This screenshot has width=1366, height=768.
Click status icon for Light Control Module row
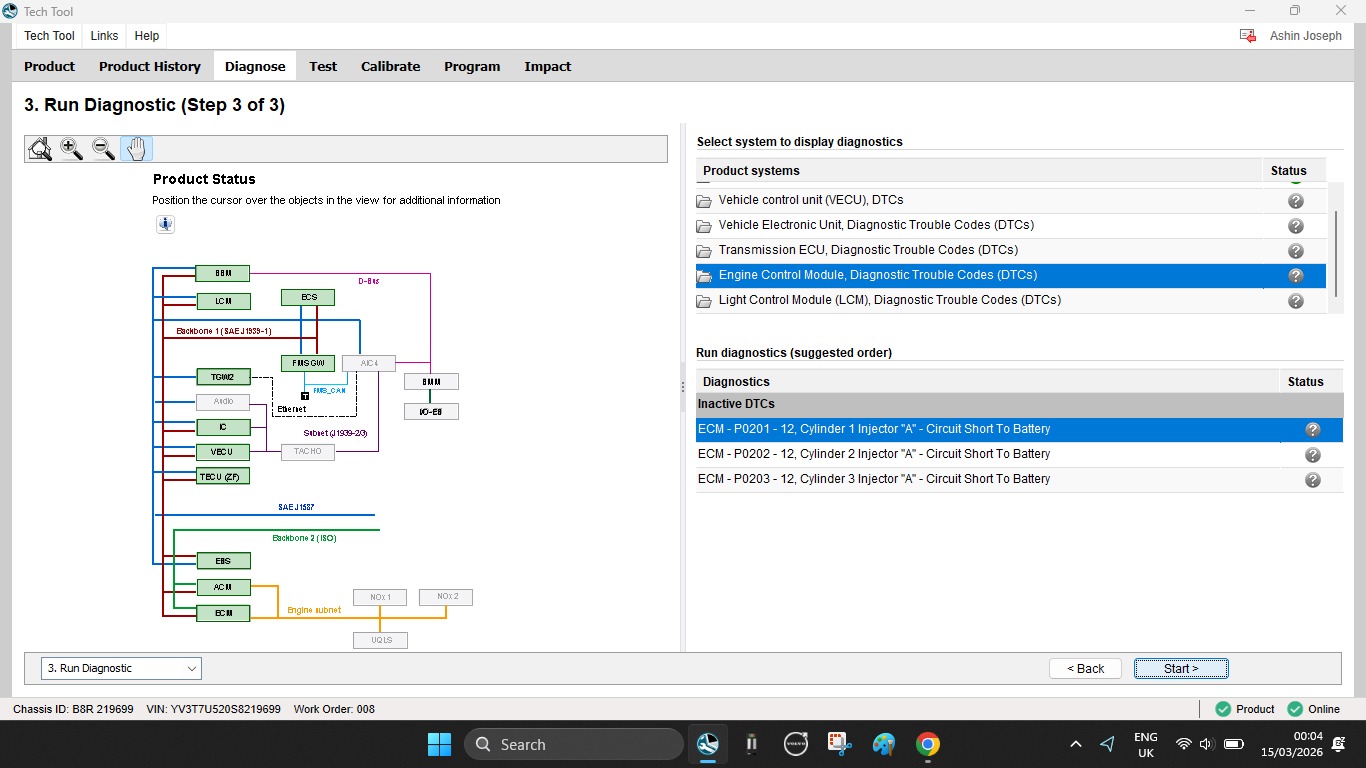(x=1296, y=301)
